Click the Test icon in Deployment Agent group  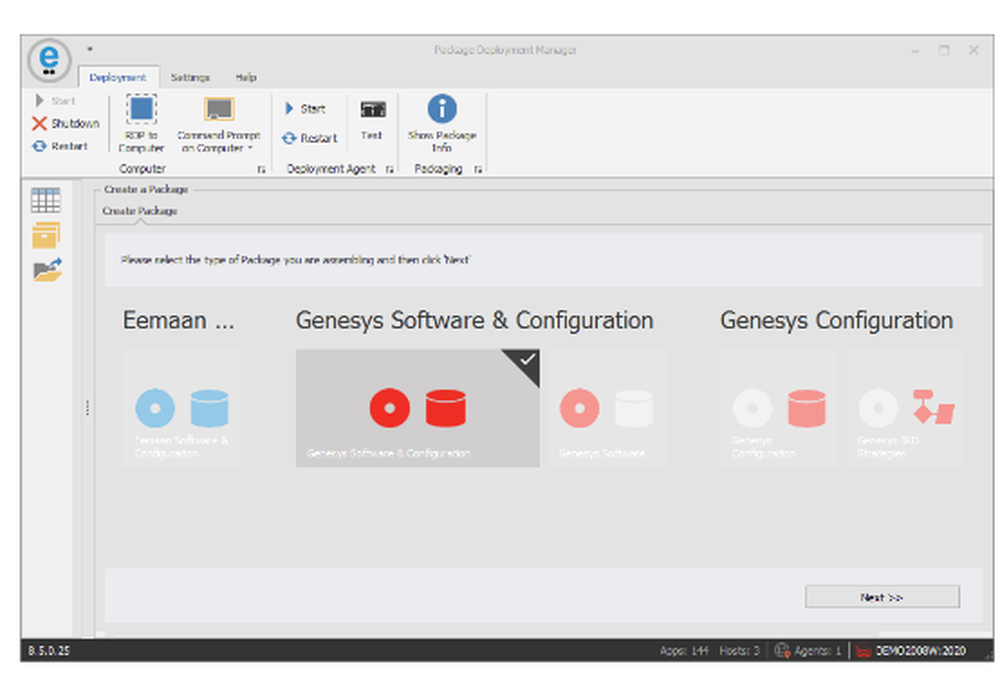(x=371, y=110)
